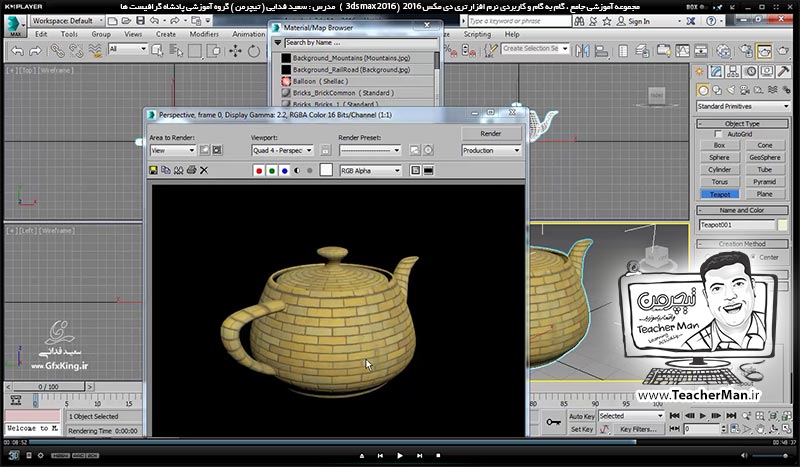
Task: Click the object color swatch beside Teapot001
Action: 782,225
